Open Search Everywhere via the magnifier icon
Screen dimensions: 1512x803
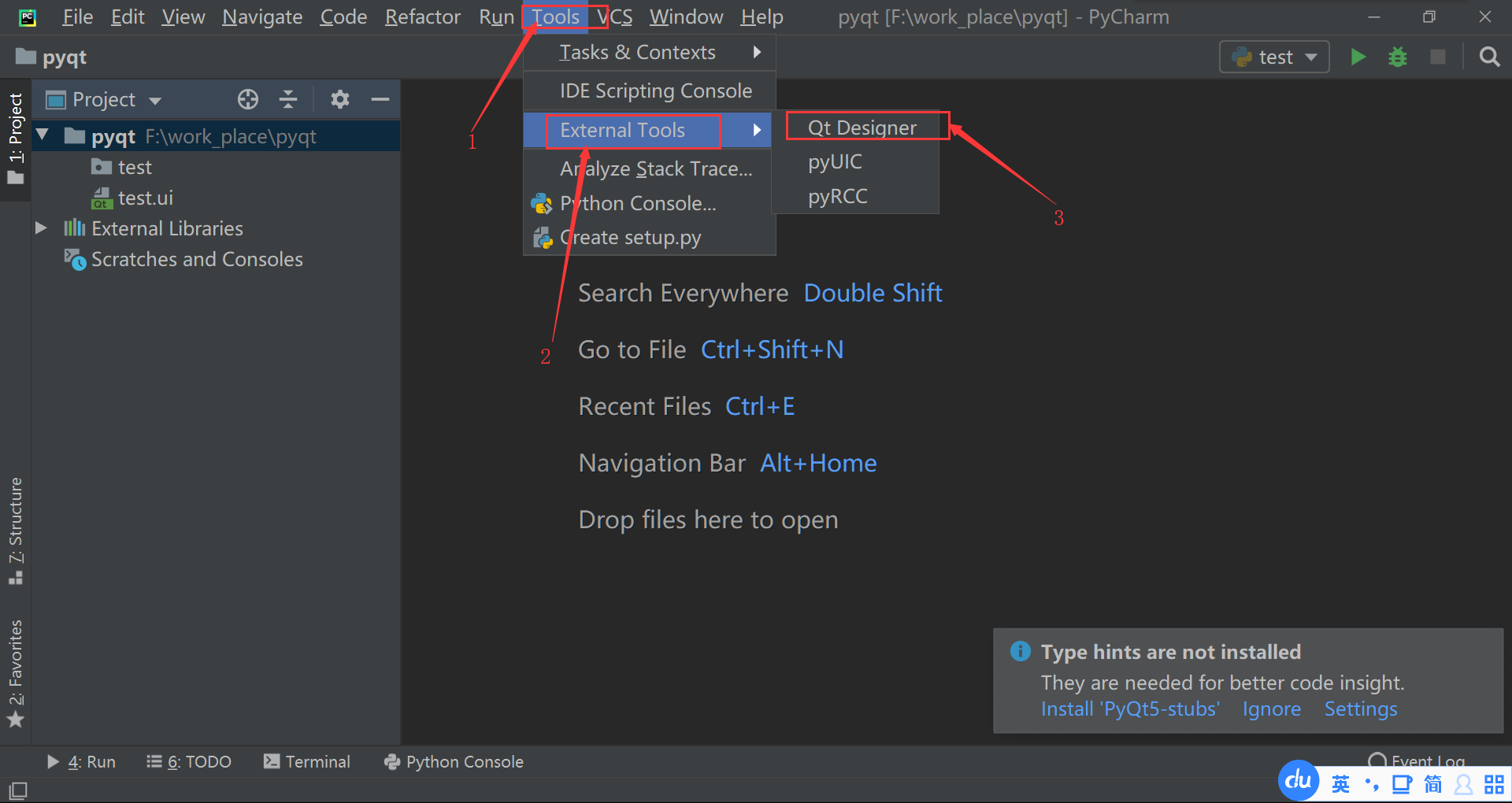click(x=1488, y=56)
